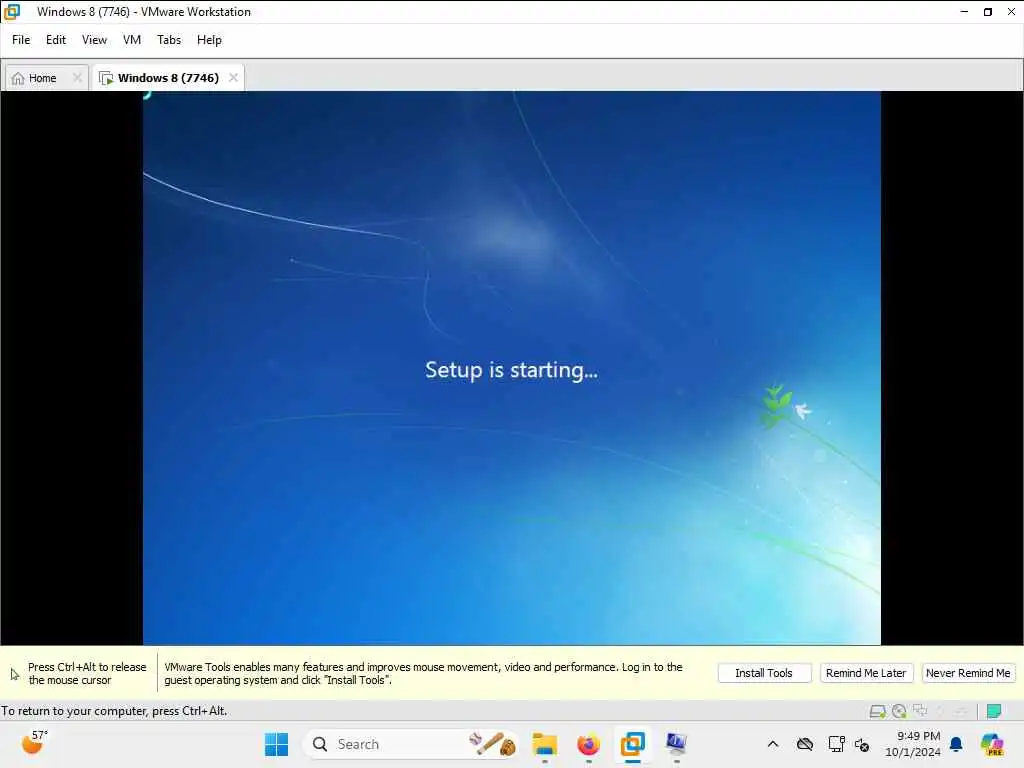Click the network adapter status icon
Viewport: 1024px width, 768px height.
coord(921,711)
